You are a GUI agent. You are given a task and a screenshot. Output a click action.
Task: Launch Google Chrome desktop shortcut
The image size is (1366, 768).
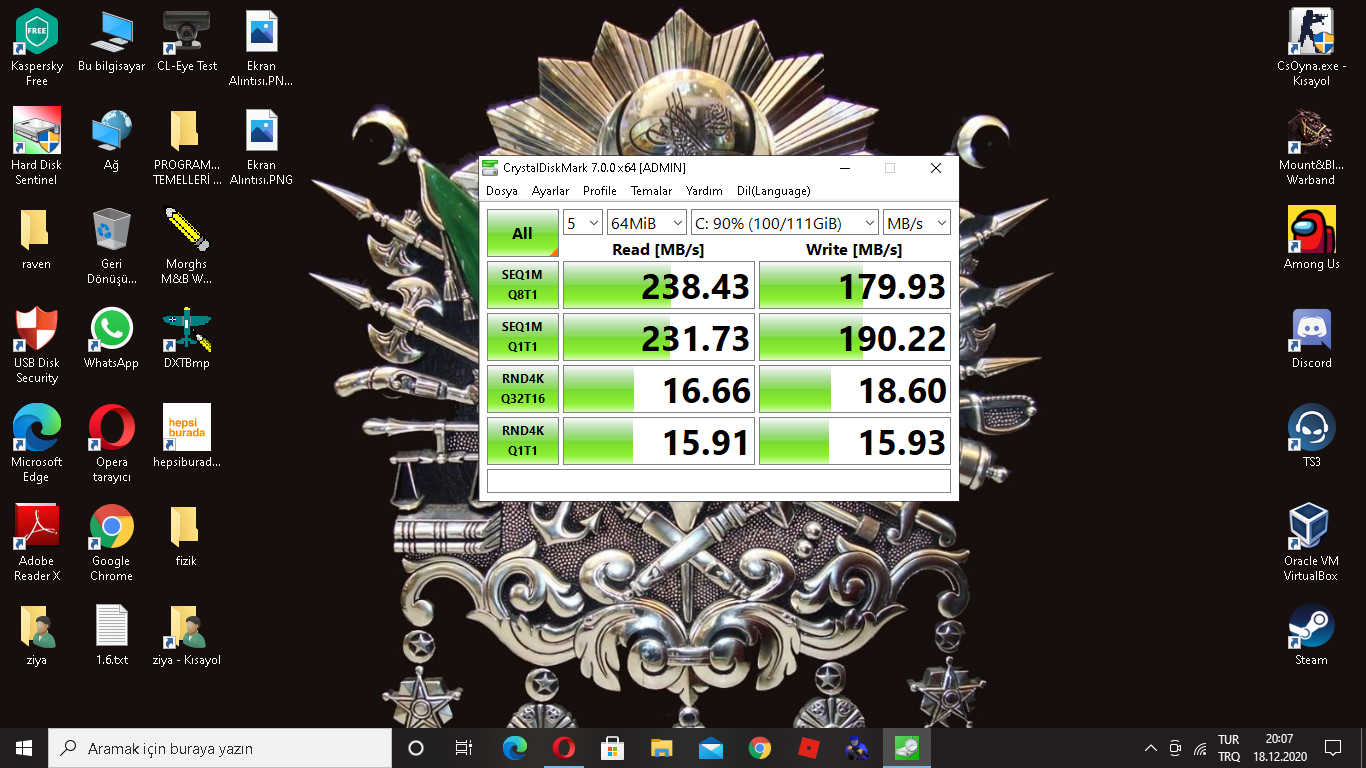coord(111,543)
